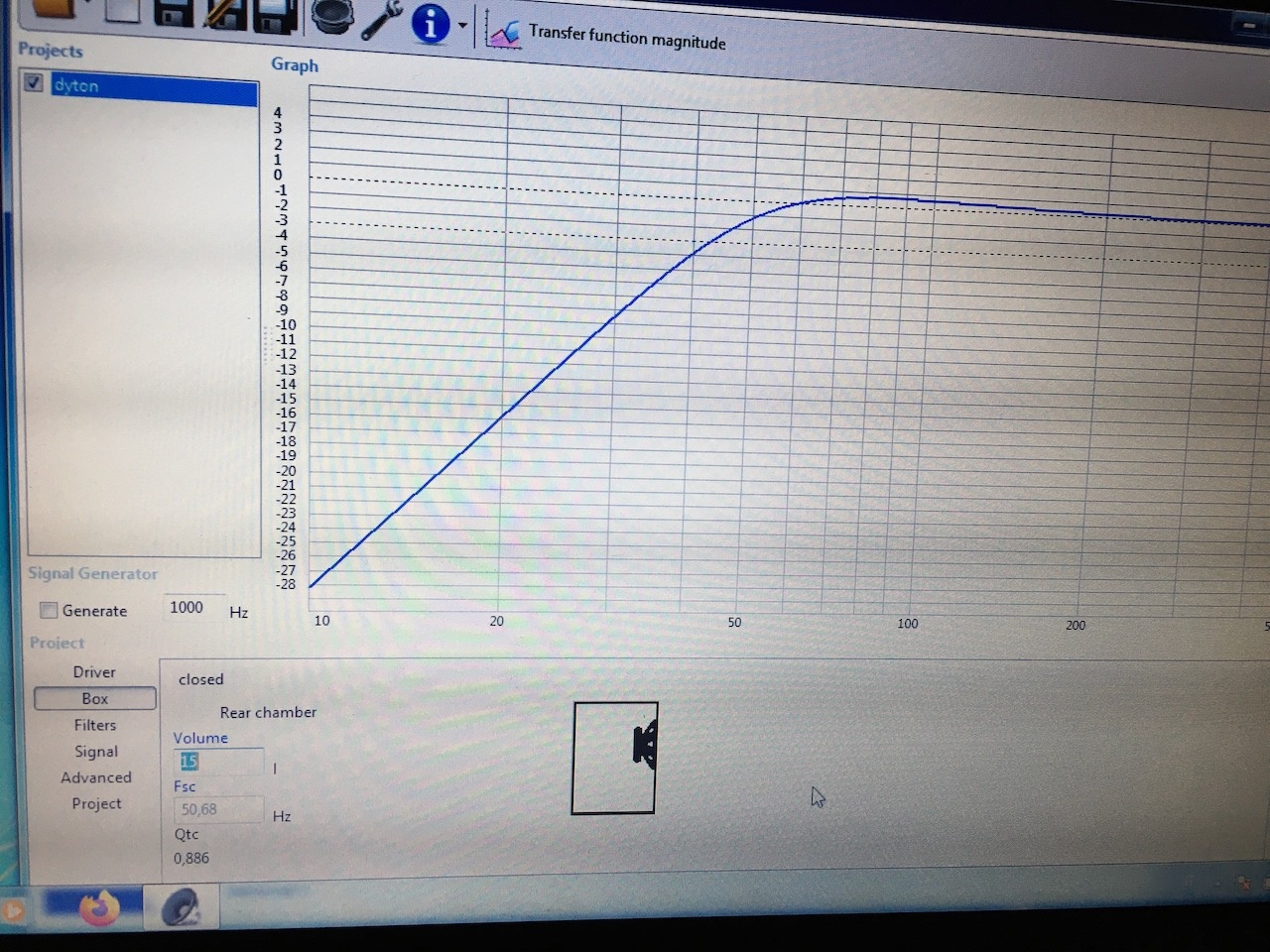Viewport: 1270px width, 952px height.
Task: Click the Volume label above the volume field
Action: [x=200, y=738]
